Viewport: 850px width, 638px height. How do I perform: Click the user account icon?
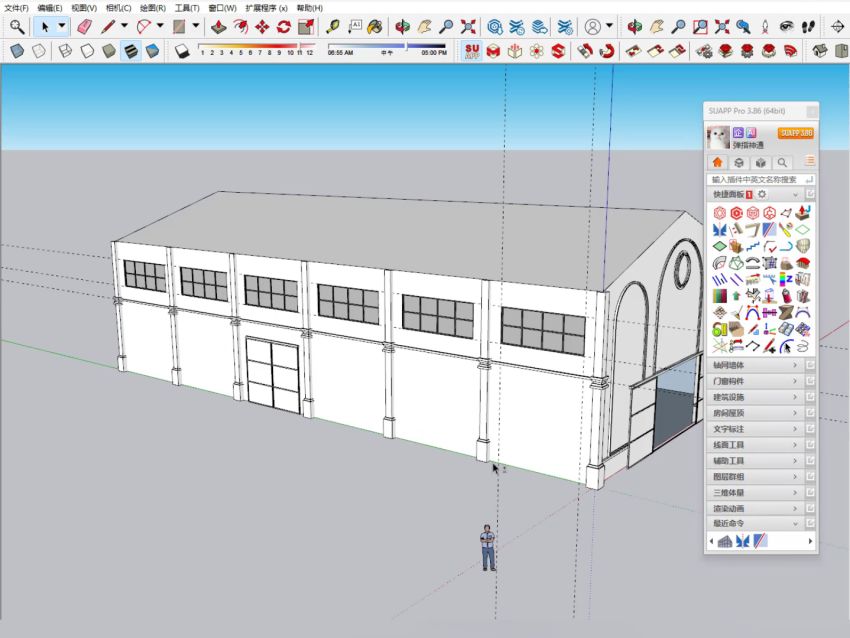pos(593,27)
